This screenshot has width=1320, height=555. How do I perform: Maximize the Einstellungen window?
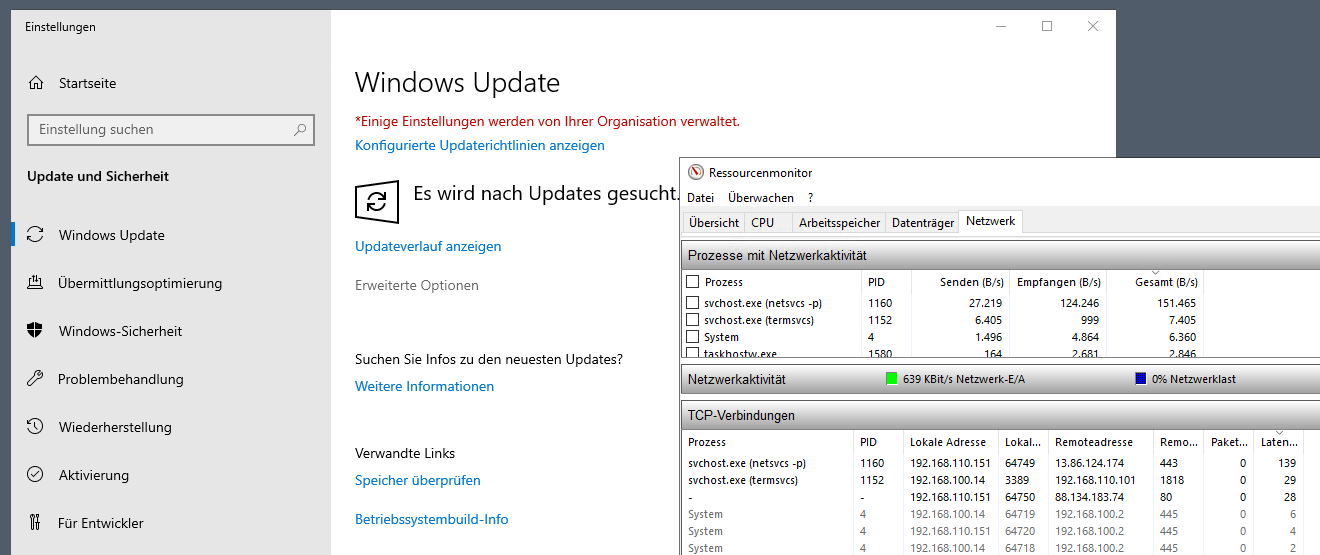click(1047, 27)
